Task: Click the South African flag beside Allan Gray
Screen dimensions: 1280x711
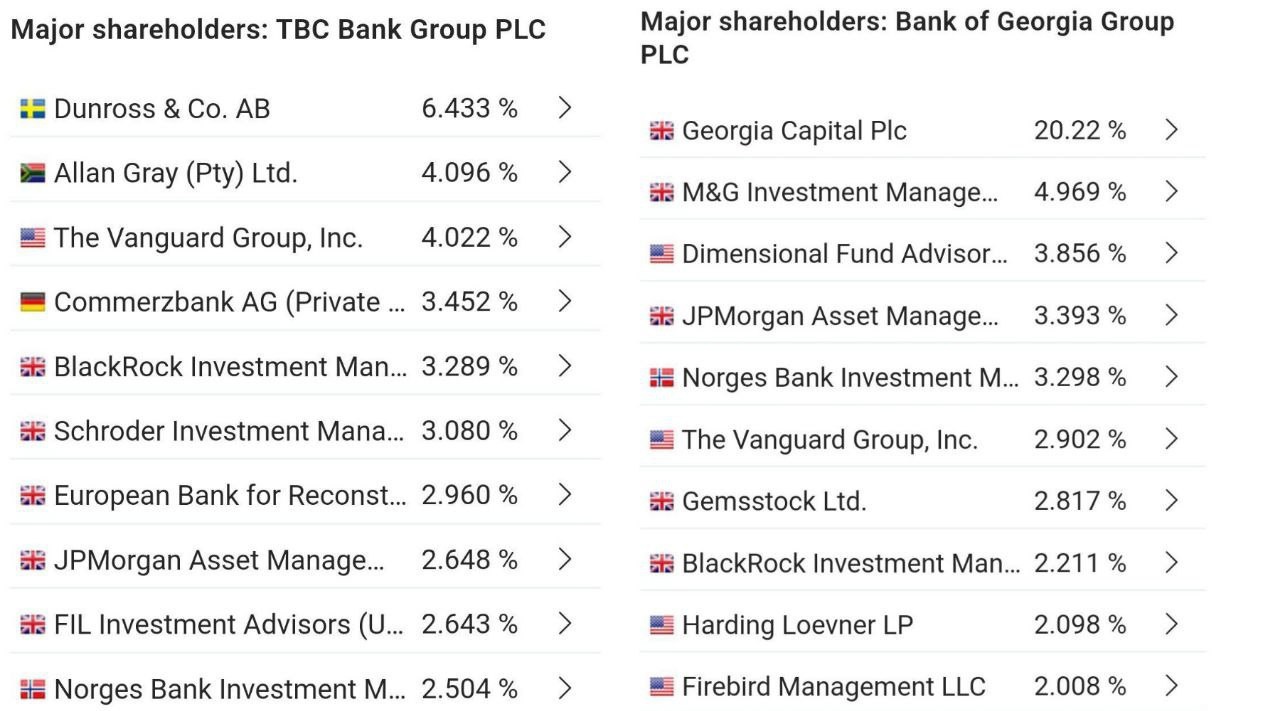Action: (x=32, y=174)
